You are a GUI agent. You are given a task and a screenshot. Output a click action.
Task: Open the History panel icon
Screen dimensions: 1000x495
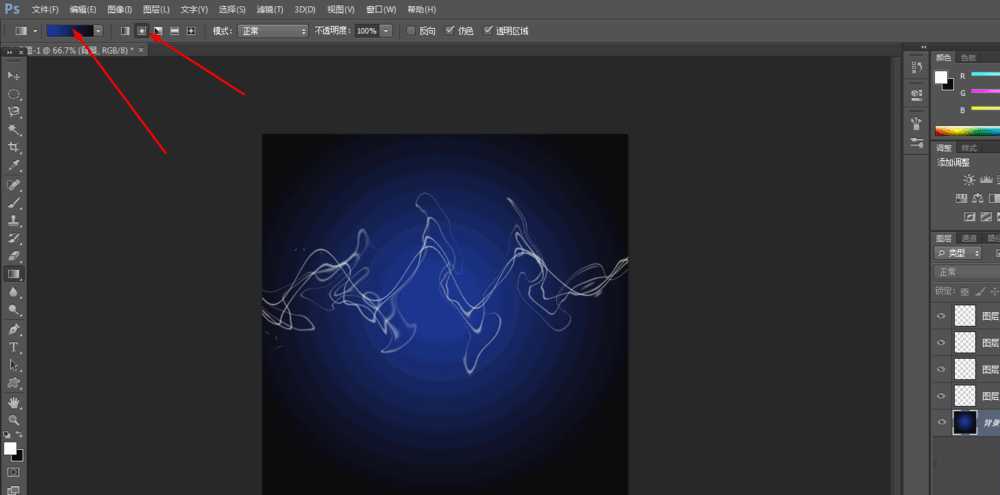[x=917, y=68]
